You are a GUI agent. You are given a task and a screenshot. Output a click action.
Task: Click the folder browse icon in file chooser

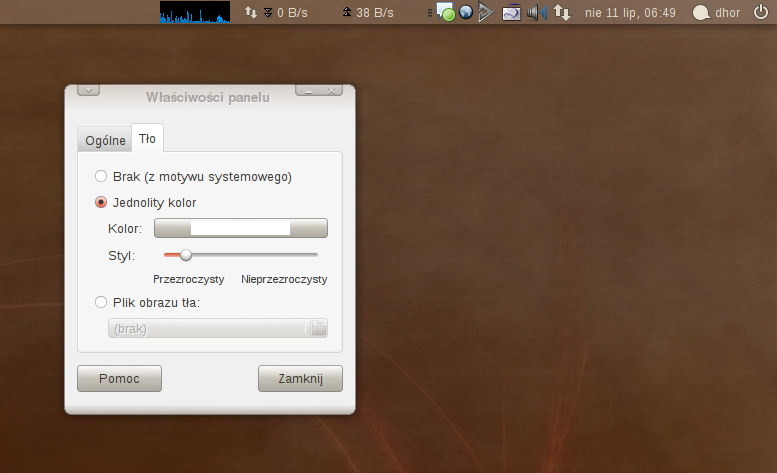click(318, 328)
